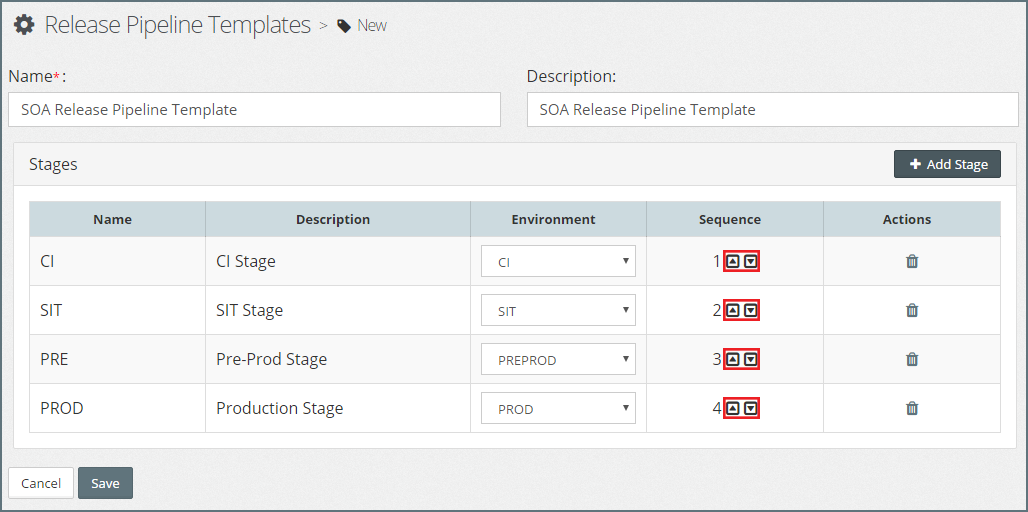The height and width of the screenshot is (512, 1028).
Task: Save the pipeline template
Action: tap(105, 483)
